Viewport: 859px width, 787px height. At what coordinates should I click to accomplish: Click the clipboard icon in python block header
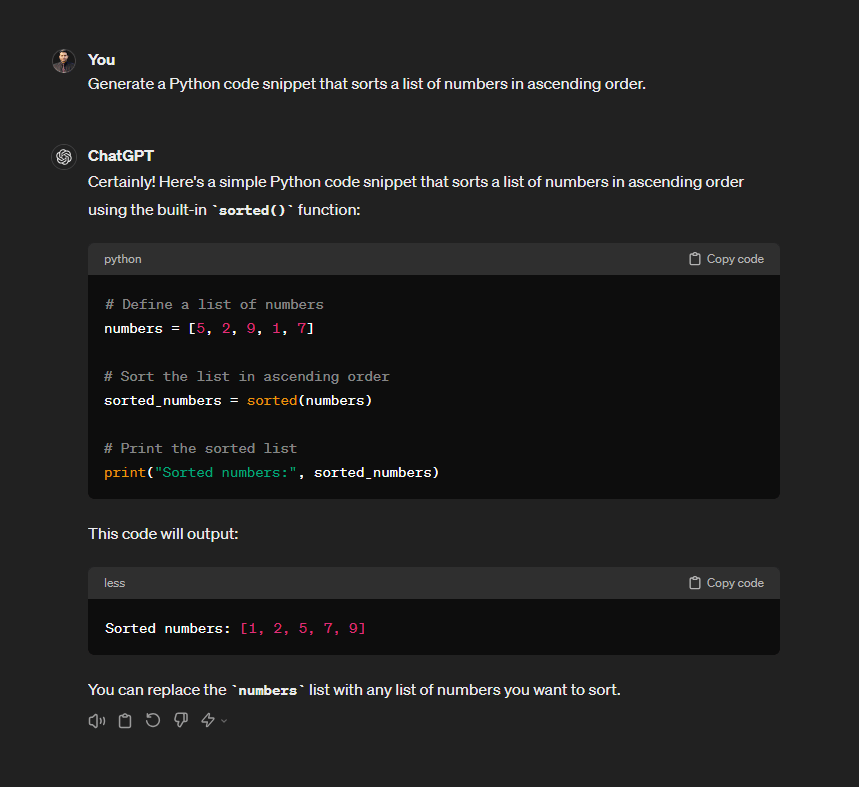[x=695, y=259]
